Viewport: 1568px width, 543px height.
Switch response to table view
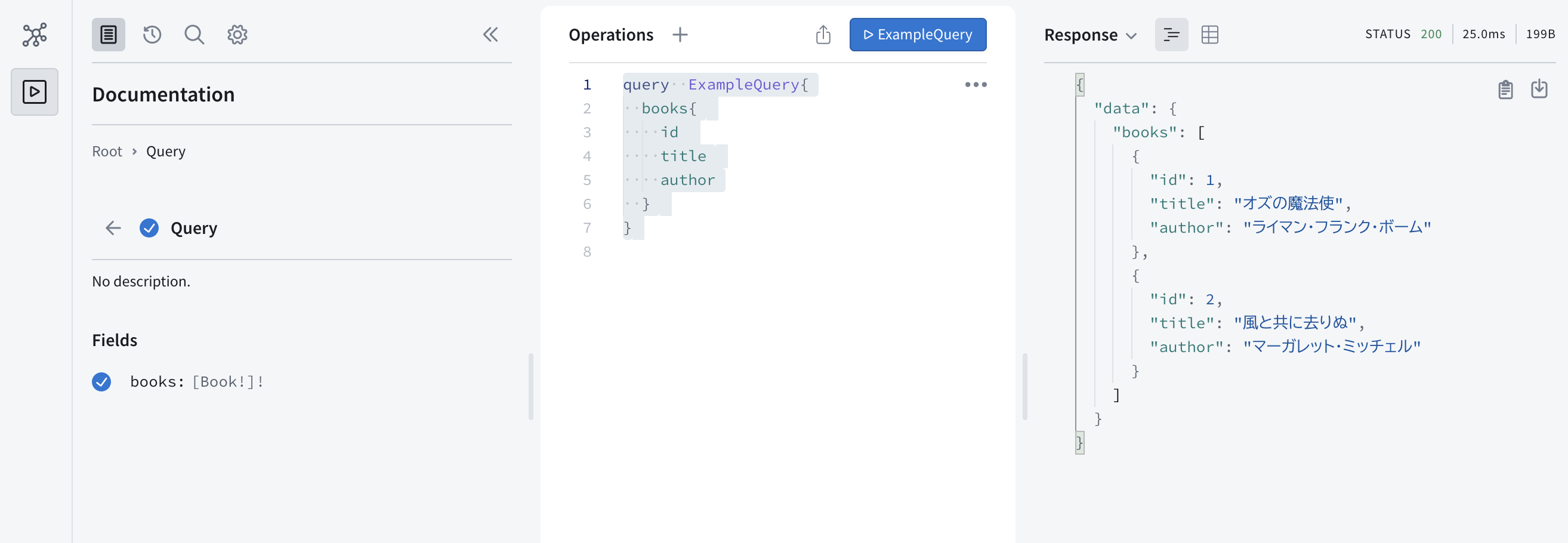(1209, 35)
